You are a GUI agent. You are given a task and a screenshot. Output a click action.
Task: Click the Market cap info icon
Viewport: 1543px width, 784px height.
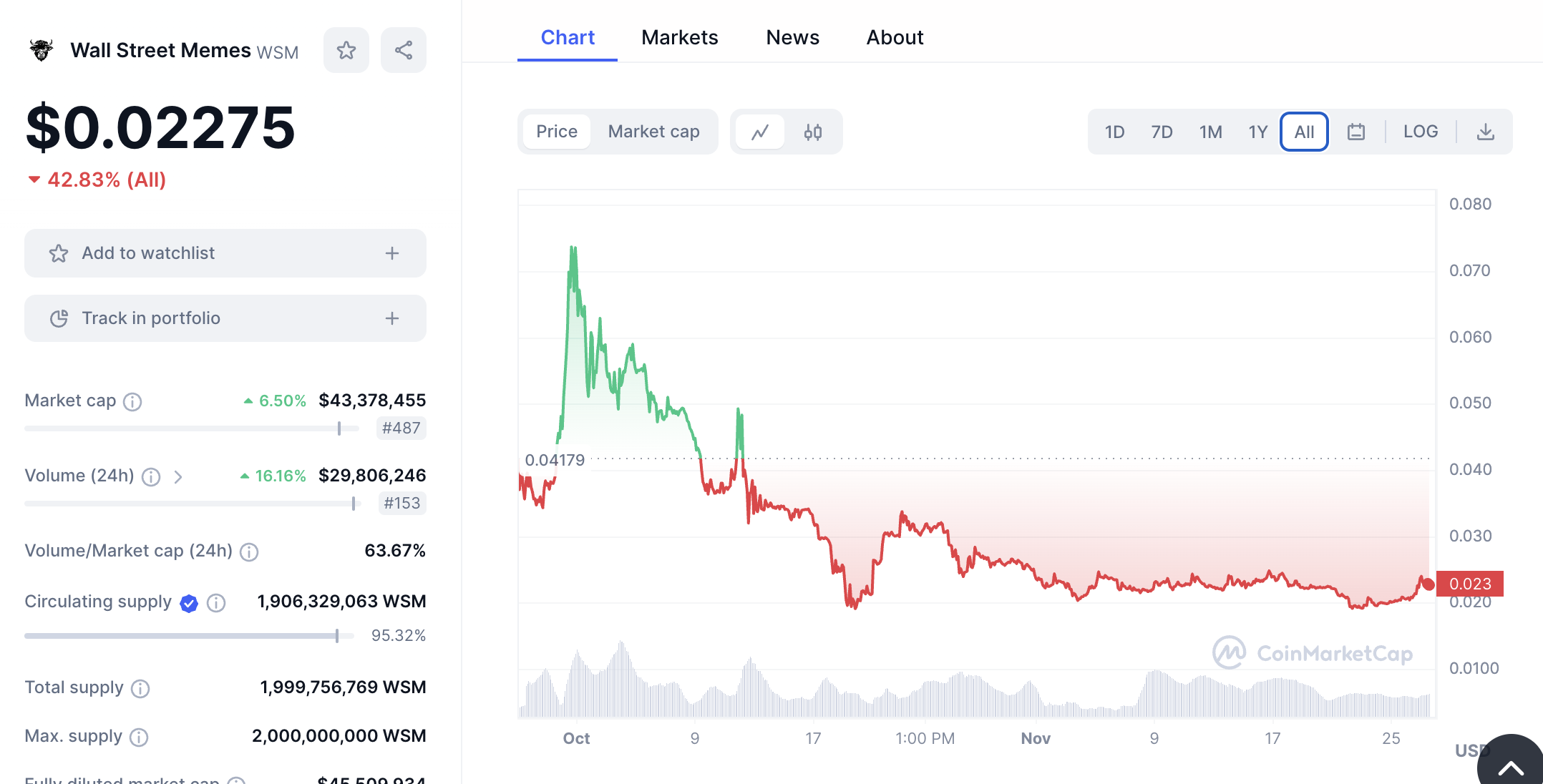click(132, 401)
